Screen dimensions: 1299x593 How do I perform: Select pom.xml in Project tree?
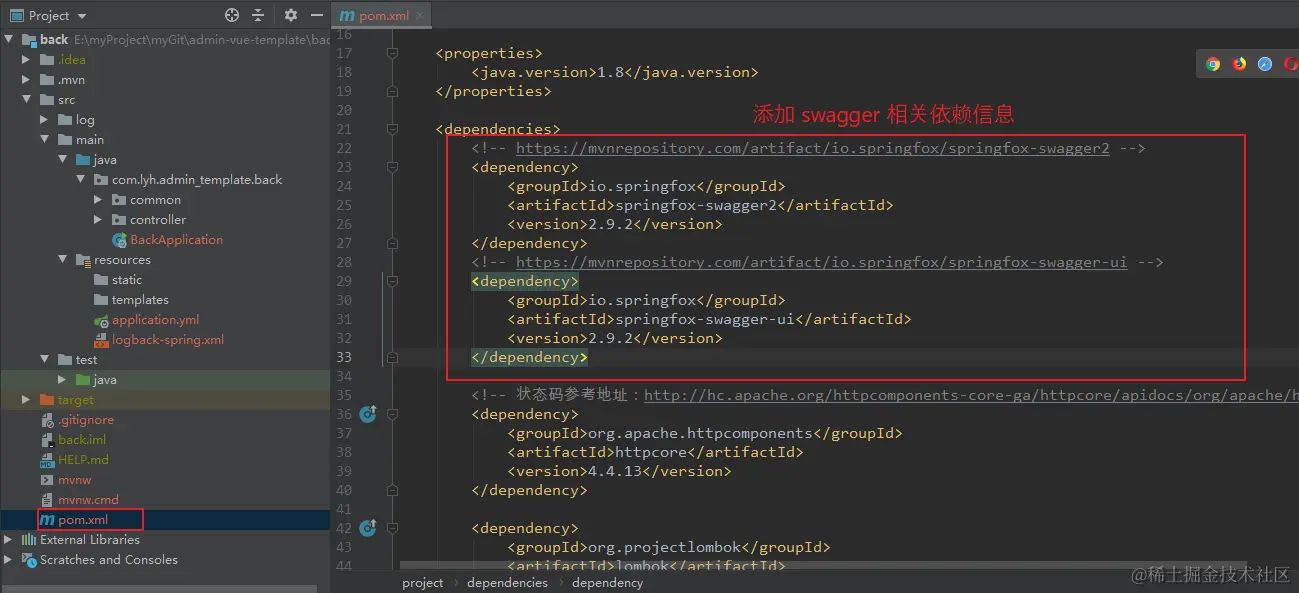coord(82,520)
